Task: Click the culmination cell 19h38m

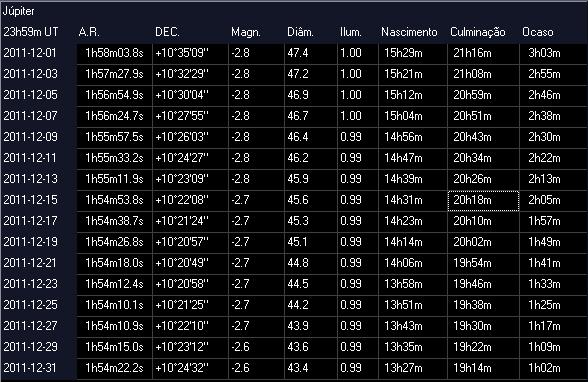Action: click(483, 305)
